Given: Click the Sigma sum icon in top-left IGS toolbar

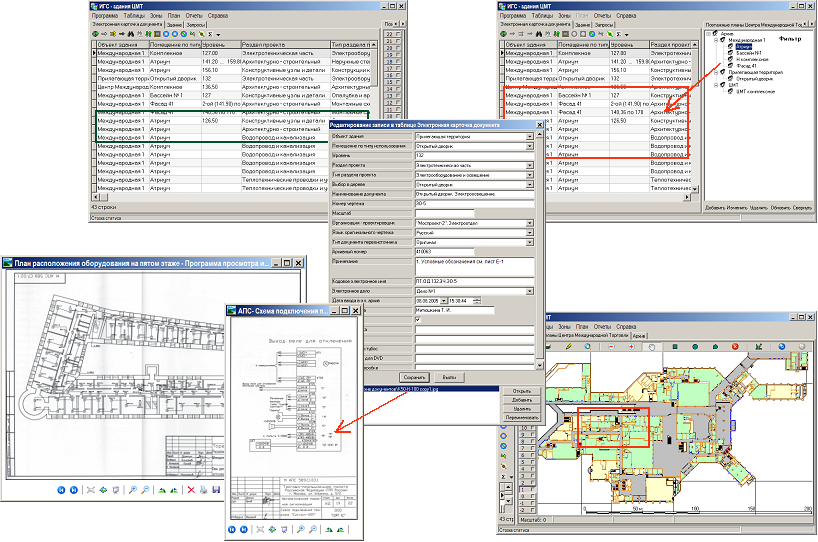Looking at the screenshot, I should click(x=210, y=34).
